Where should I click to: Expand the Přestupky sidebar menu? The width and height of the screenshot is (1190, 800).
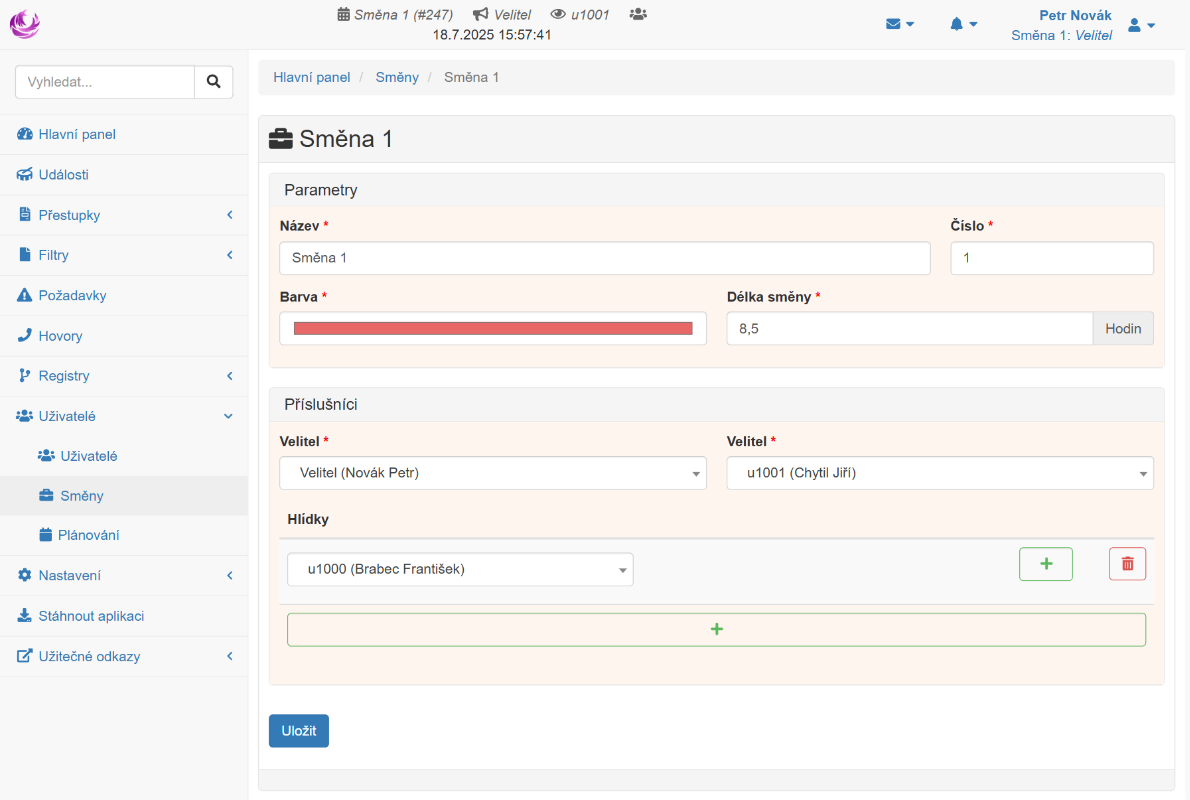(123, 215)
